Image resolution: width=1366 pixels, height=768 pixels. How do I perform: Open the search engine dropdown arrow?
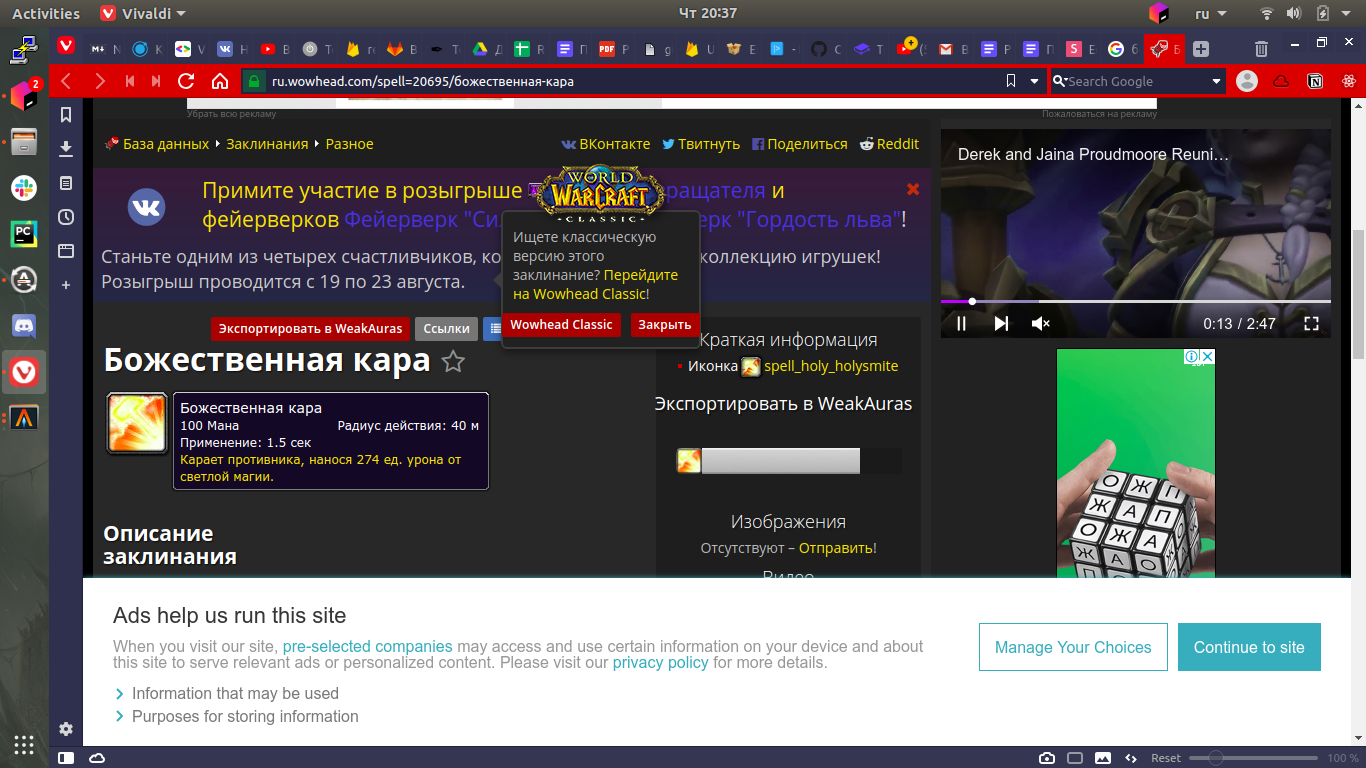1216,81
